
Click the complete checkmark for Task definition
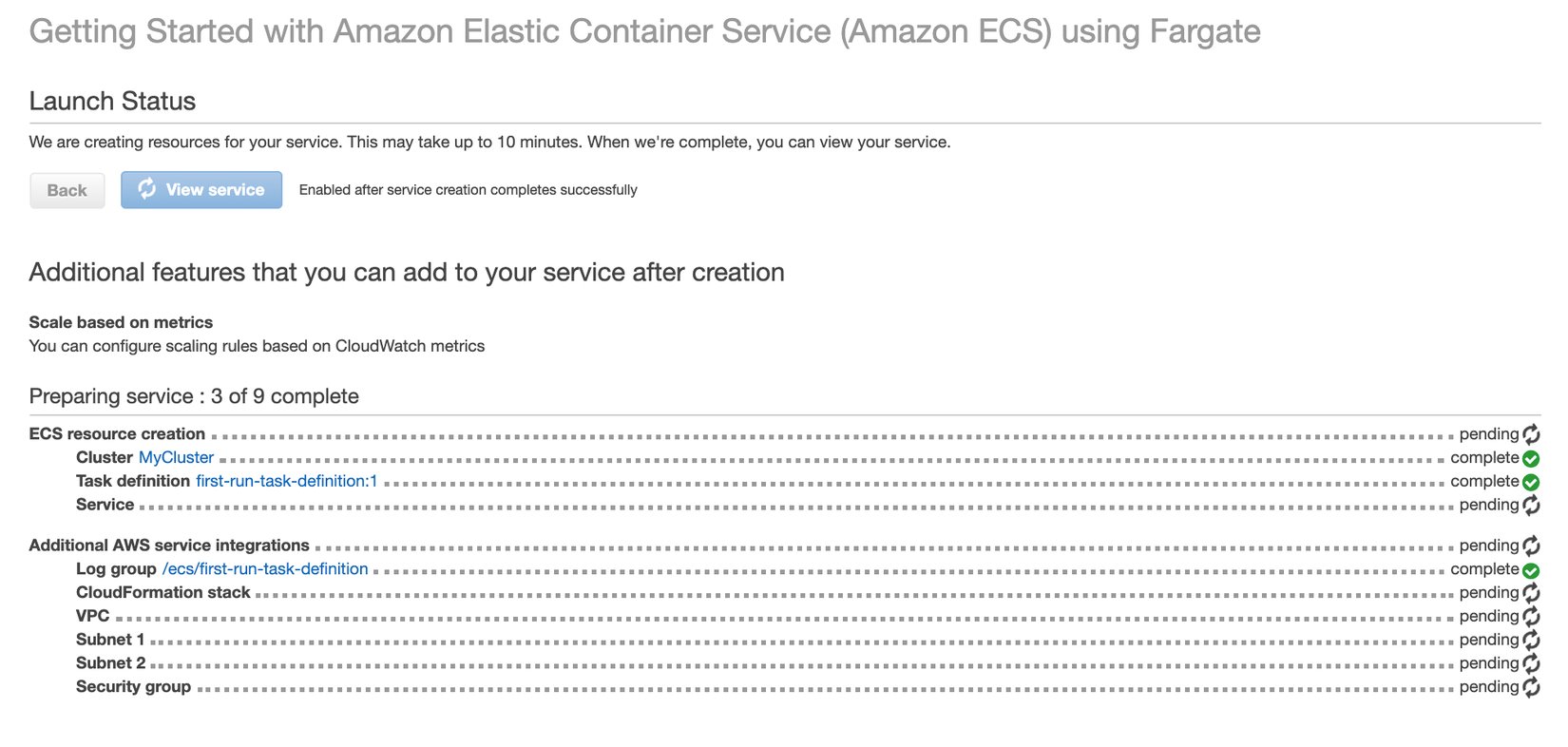(x=1530, y=482)
